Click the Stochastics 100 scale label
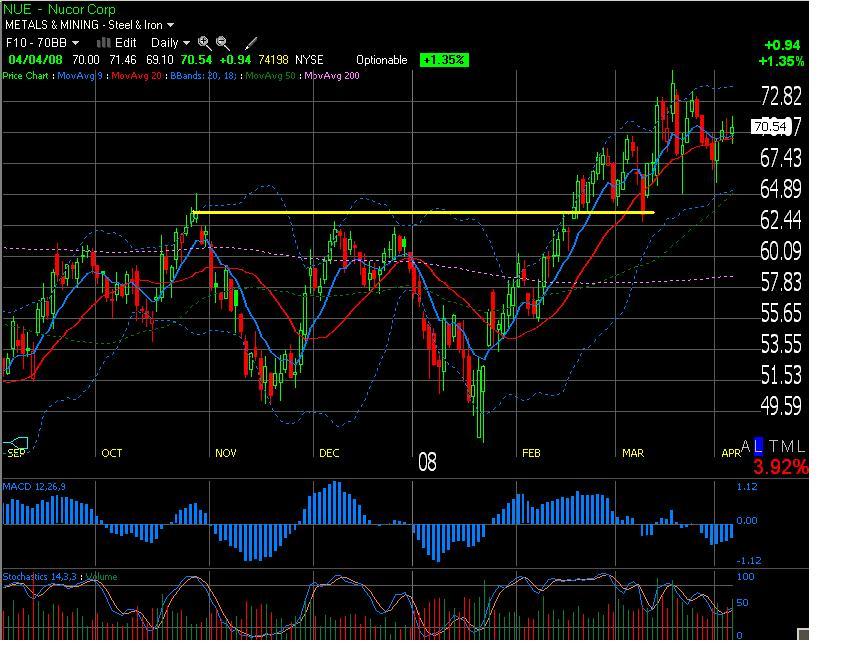 [745, 577]
